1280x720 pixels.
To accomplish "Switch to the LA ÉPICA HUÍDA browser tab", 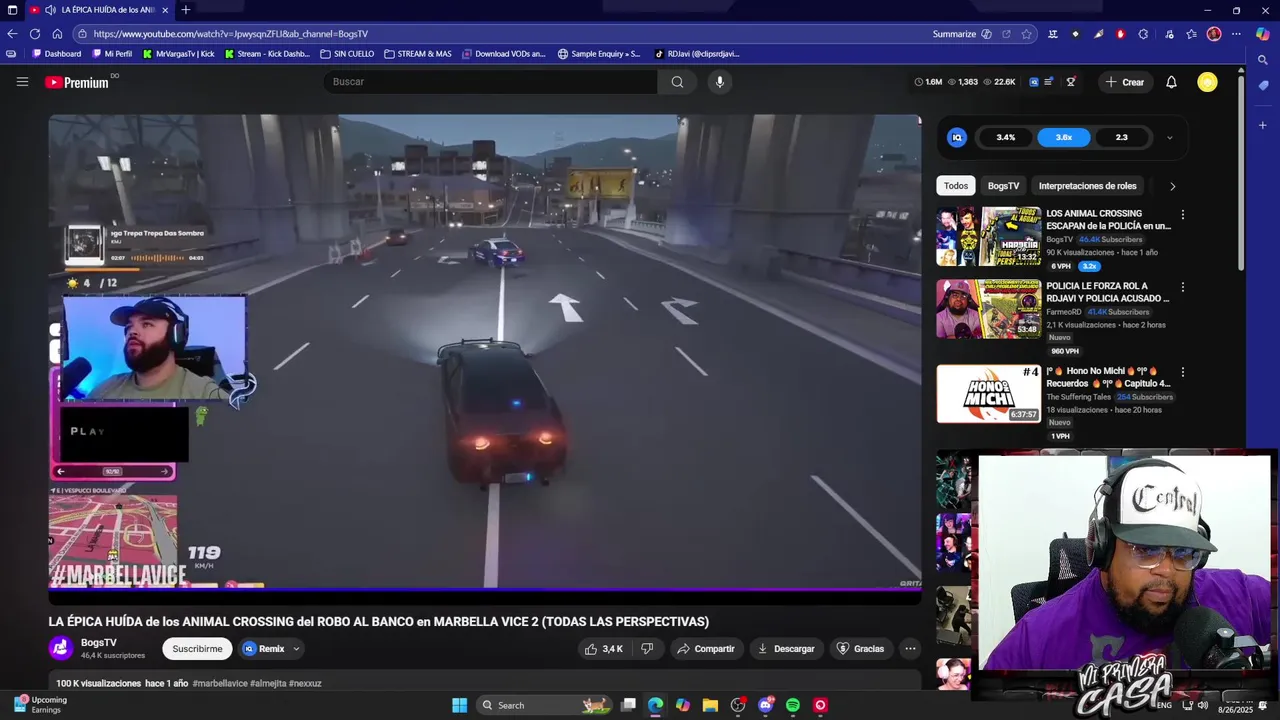I will click(100, 10).
